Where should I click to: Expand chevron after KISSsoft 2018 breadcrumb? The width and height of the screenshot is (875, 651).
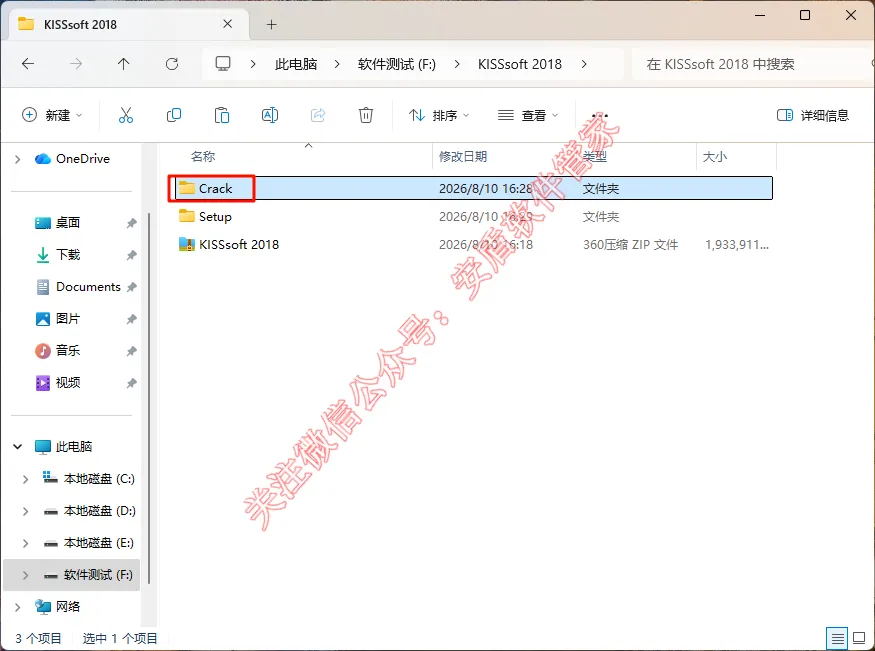pyautogui.click(x=584, y=64)
